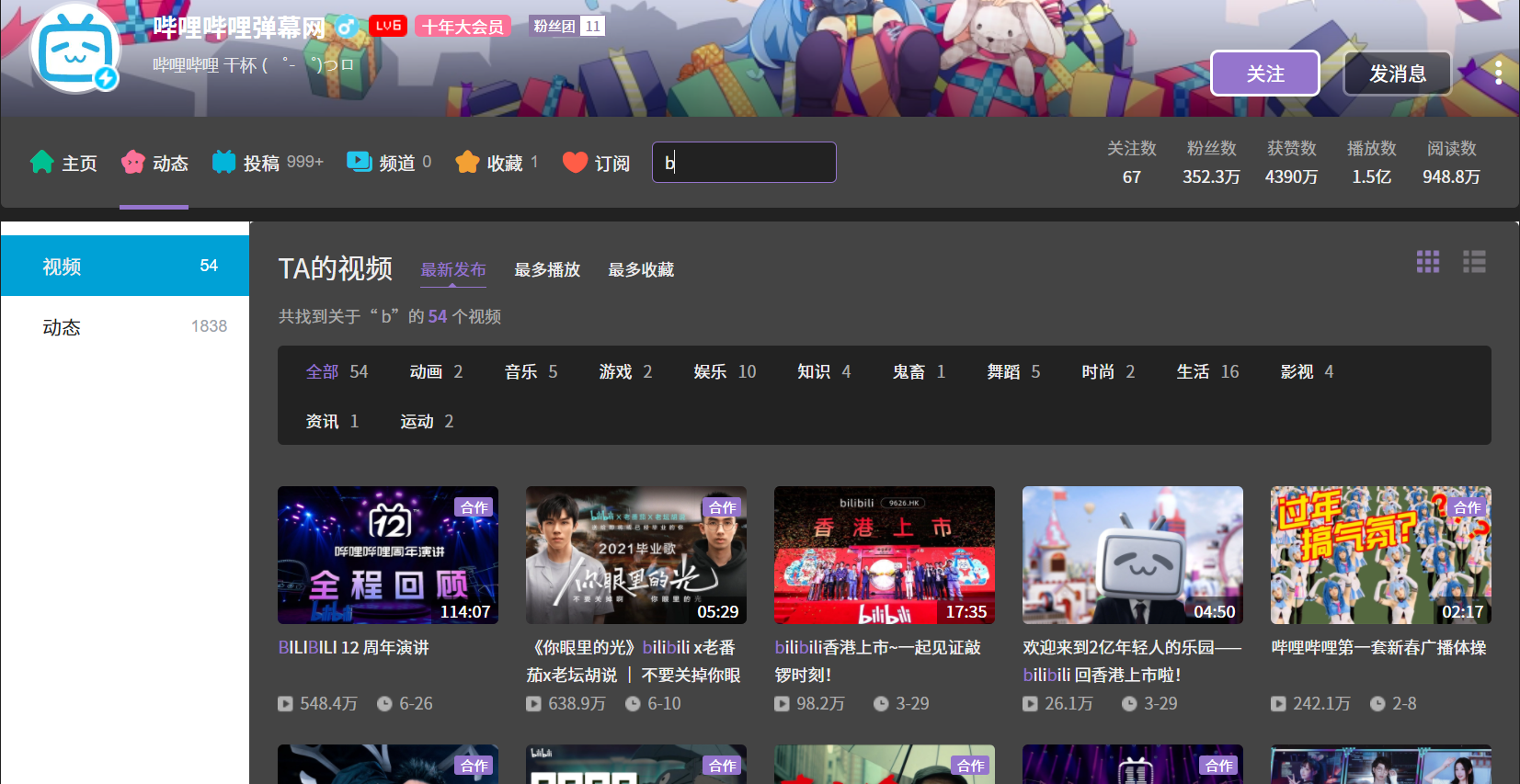Open the 动态 tab in navigation bar
The height and width of the screenshot is (784, 1520).
[x=154, y=163]
